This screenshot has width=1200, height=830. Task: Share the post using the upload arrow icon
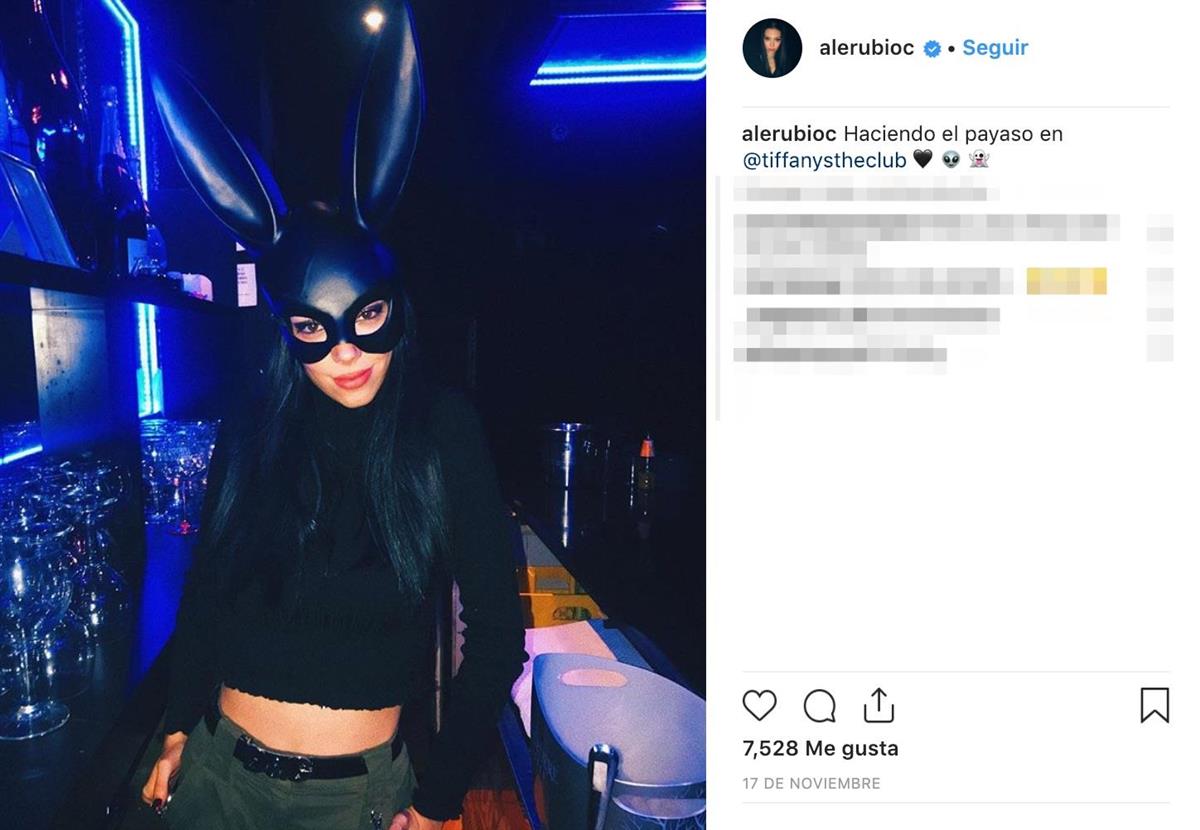click(878, 704)
